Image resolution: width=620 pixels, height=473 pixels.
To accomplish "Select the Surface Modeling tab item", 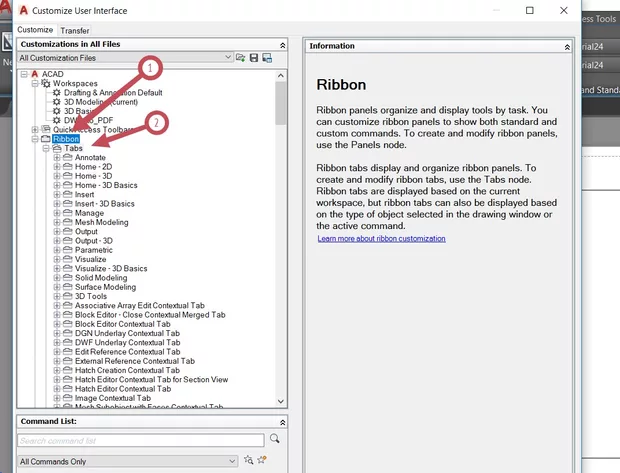I will (105, 287).
